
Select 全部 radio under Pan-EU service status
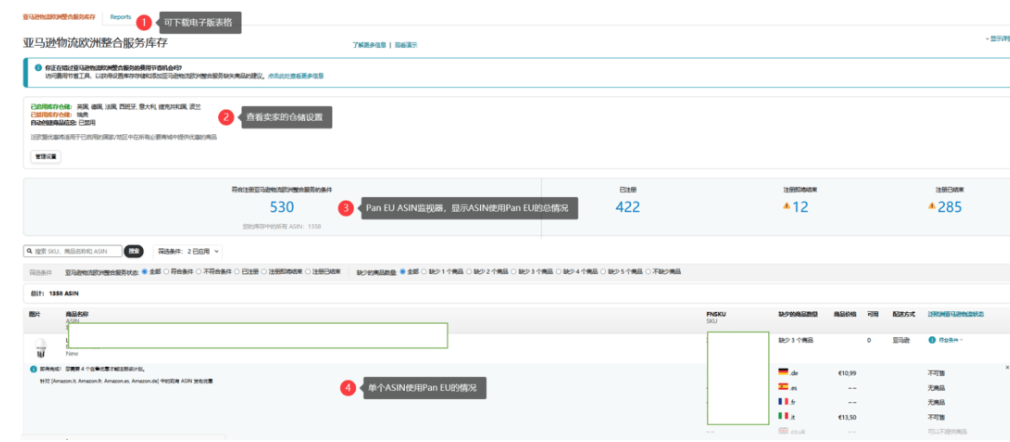(x=144, y=272)
